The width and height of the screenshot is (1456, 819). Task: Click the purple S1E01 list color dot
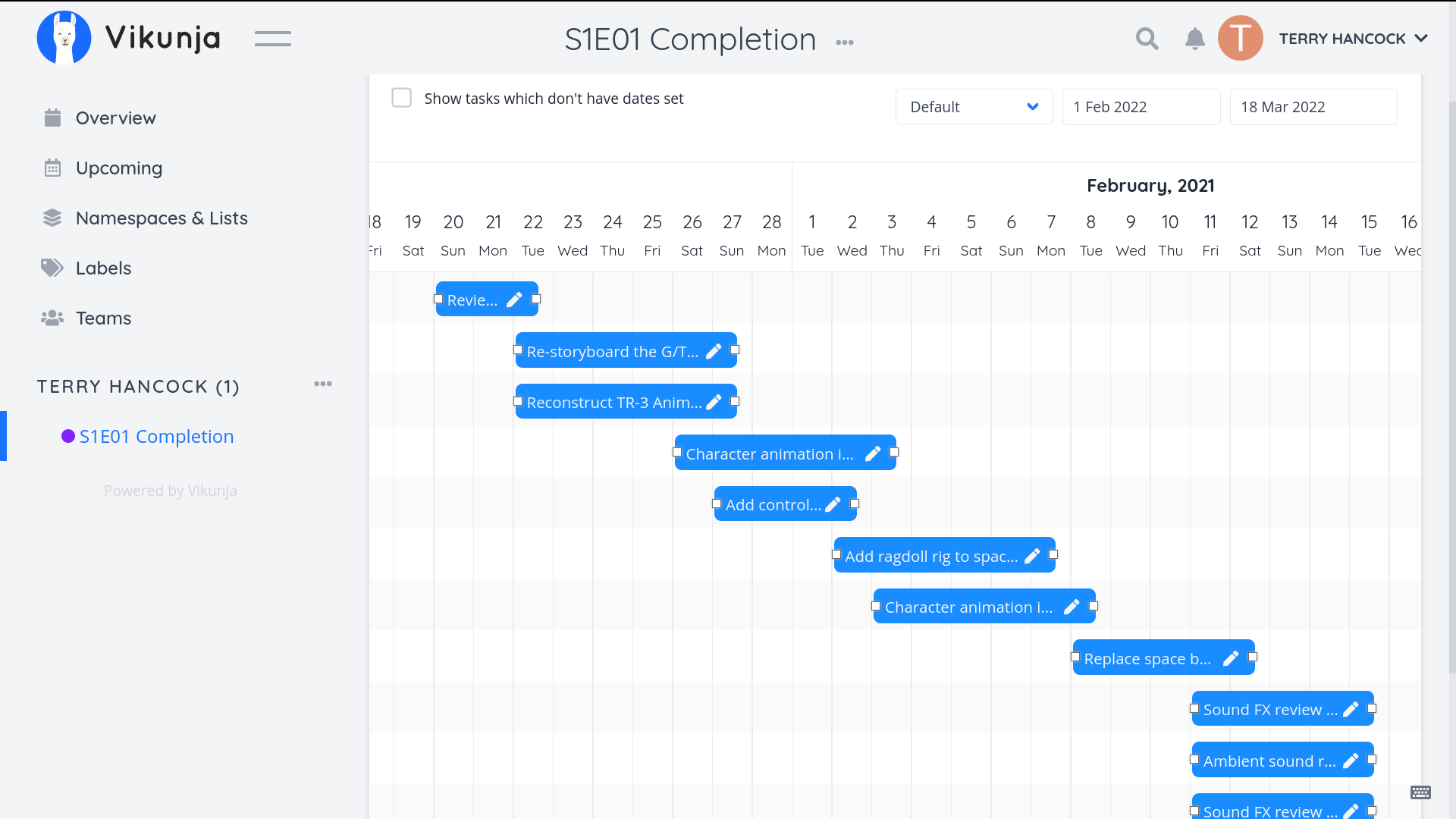(x=68, y=436)
